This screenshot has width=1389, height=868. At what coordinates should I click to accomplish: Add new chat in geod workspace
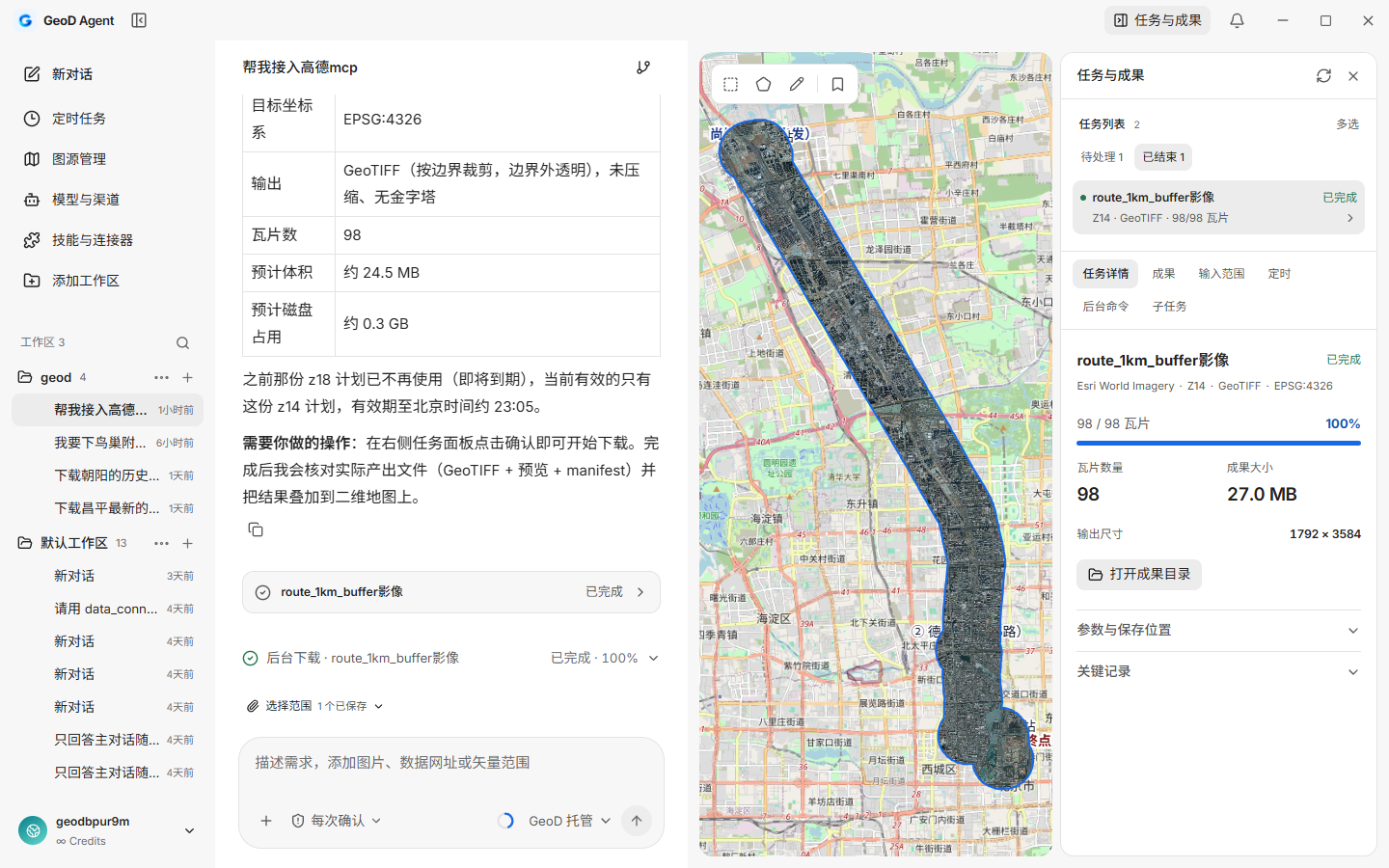(187, 377)
